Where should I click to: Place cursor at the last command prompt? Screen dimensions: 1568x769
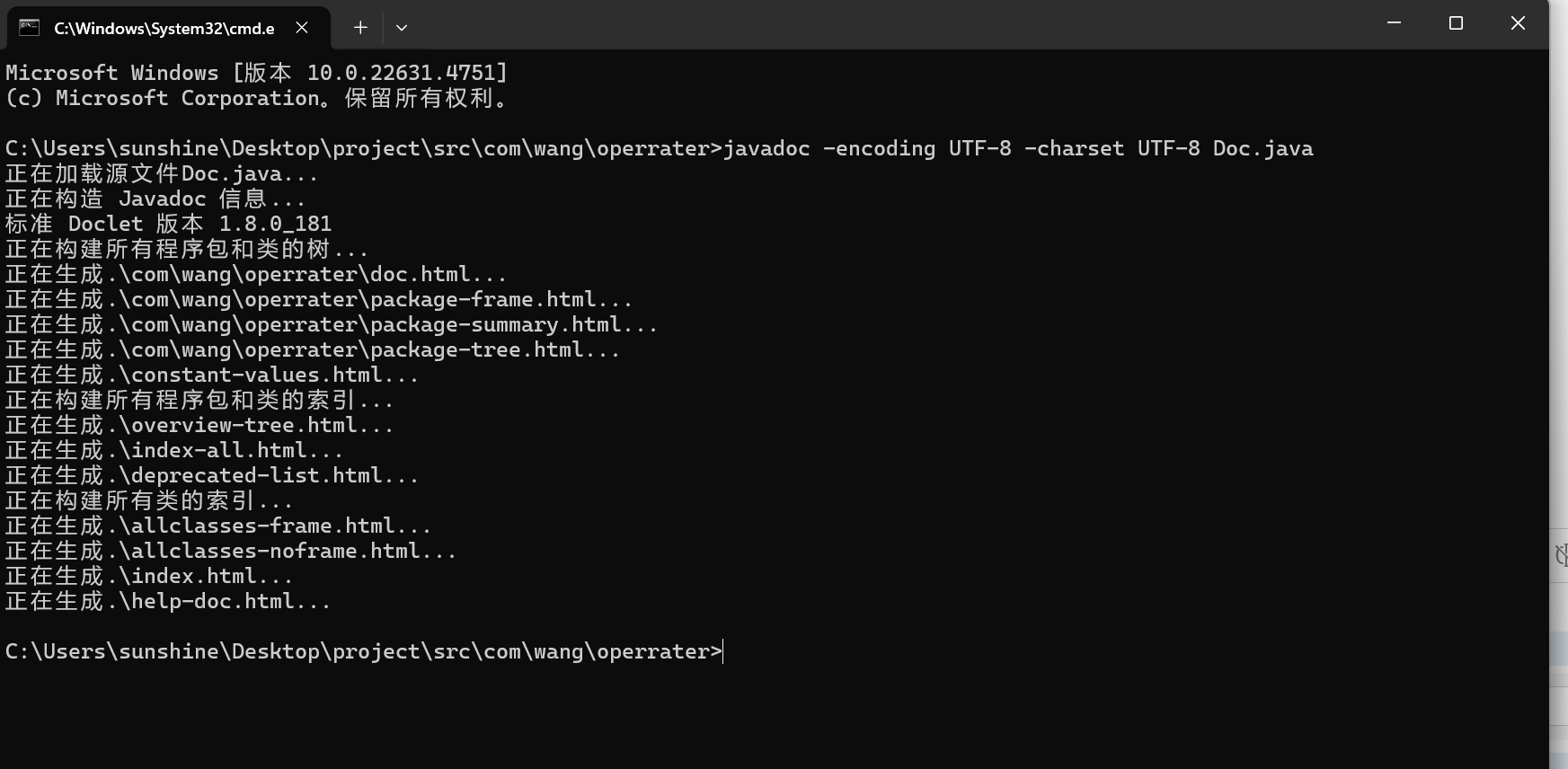tap(722, 652)
